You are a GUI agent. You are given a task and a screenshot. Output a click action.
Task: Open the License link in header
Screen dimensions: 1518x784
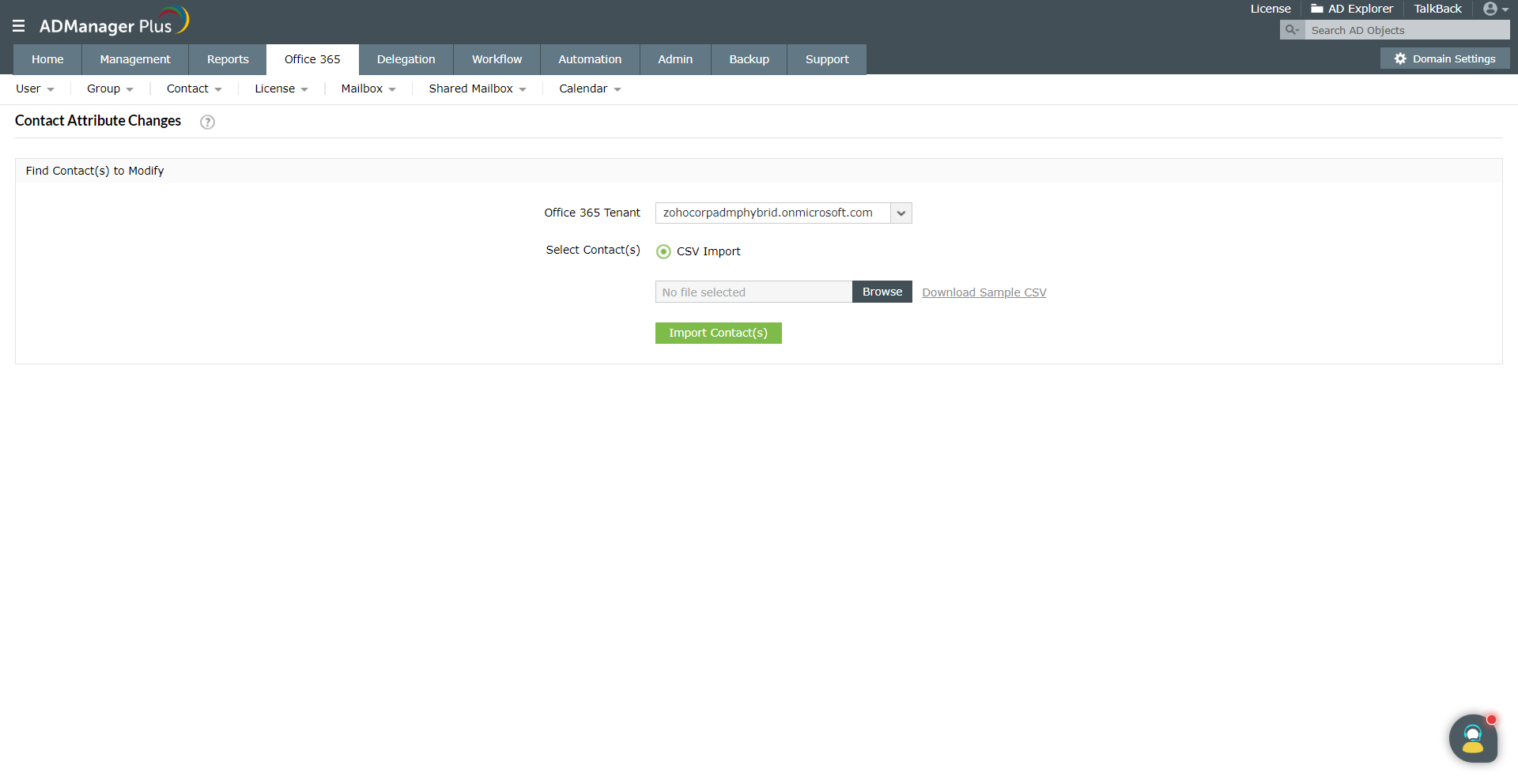1271,9
